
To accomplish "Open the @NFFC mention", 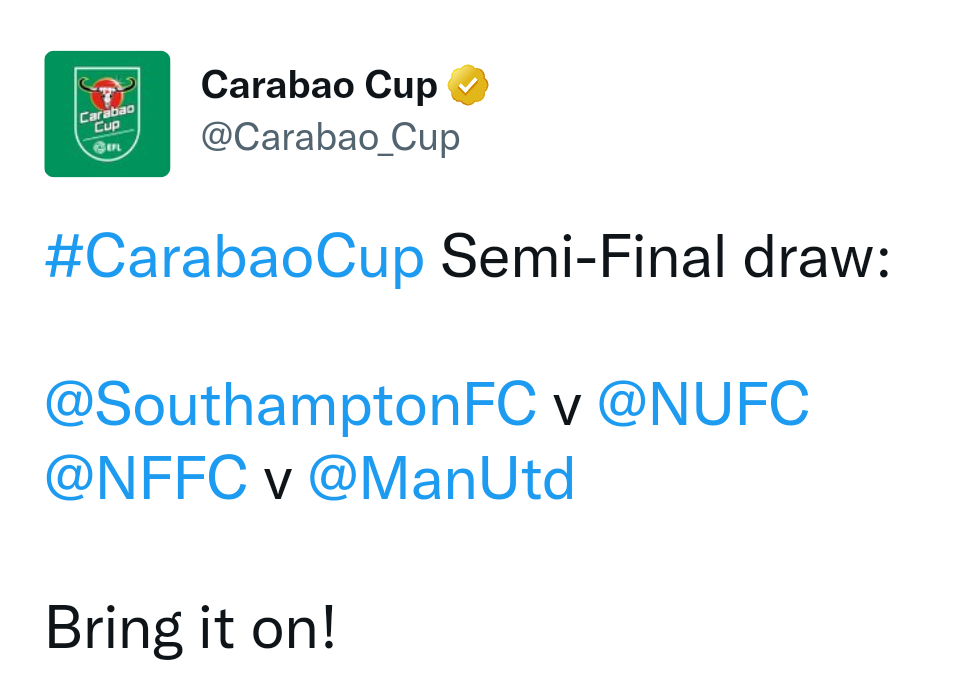I will pos(146,477).
